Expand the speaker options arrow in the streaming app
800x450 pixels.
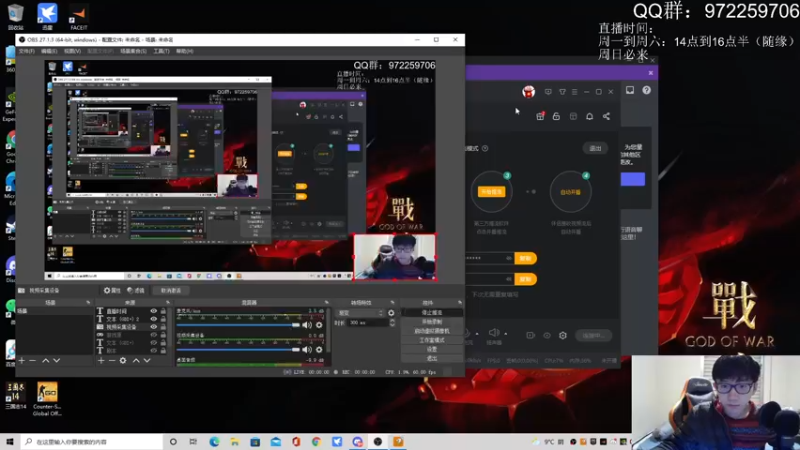[506, 334]
